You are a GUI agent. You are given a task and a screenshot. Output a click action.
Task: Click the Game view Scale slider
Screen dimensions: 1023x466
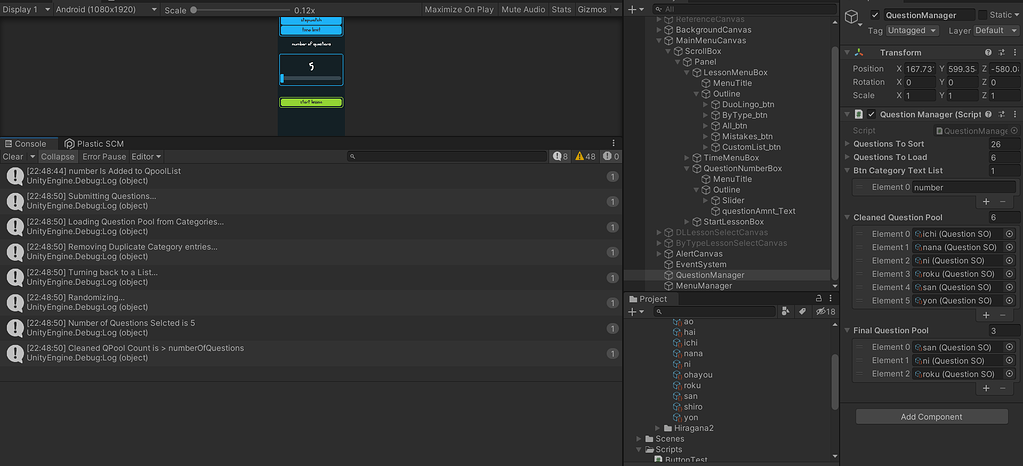pos(240,10)
